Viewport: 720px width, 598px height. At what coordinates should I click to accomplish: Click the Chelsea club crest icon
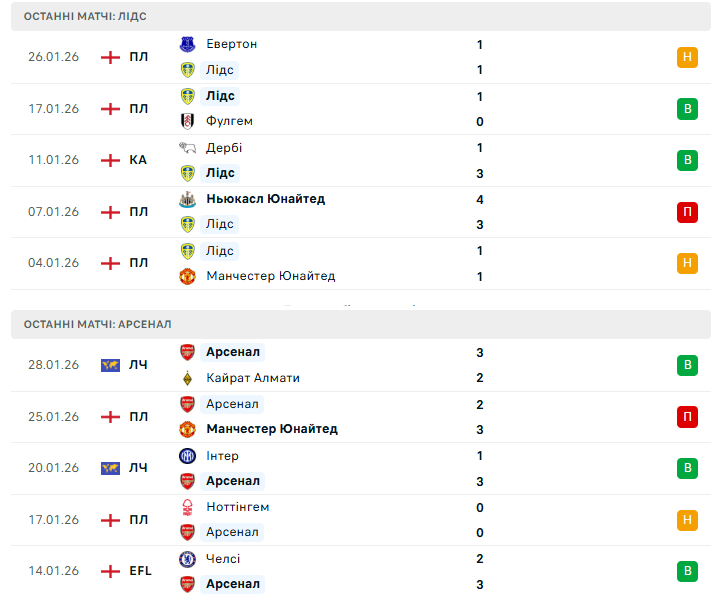point(187,559)
